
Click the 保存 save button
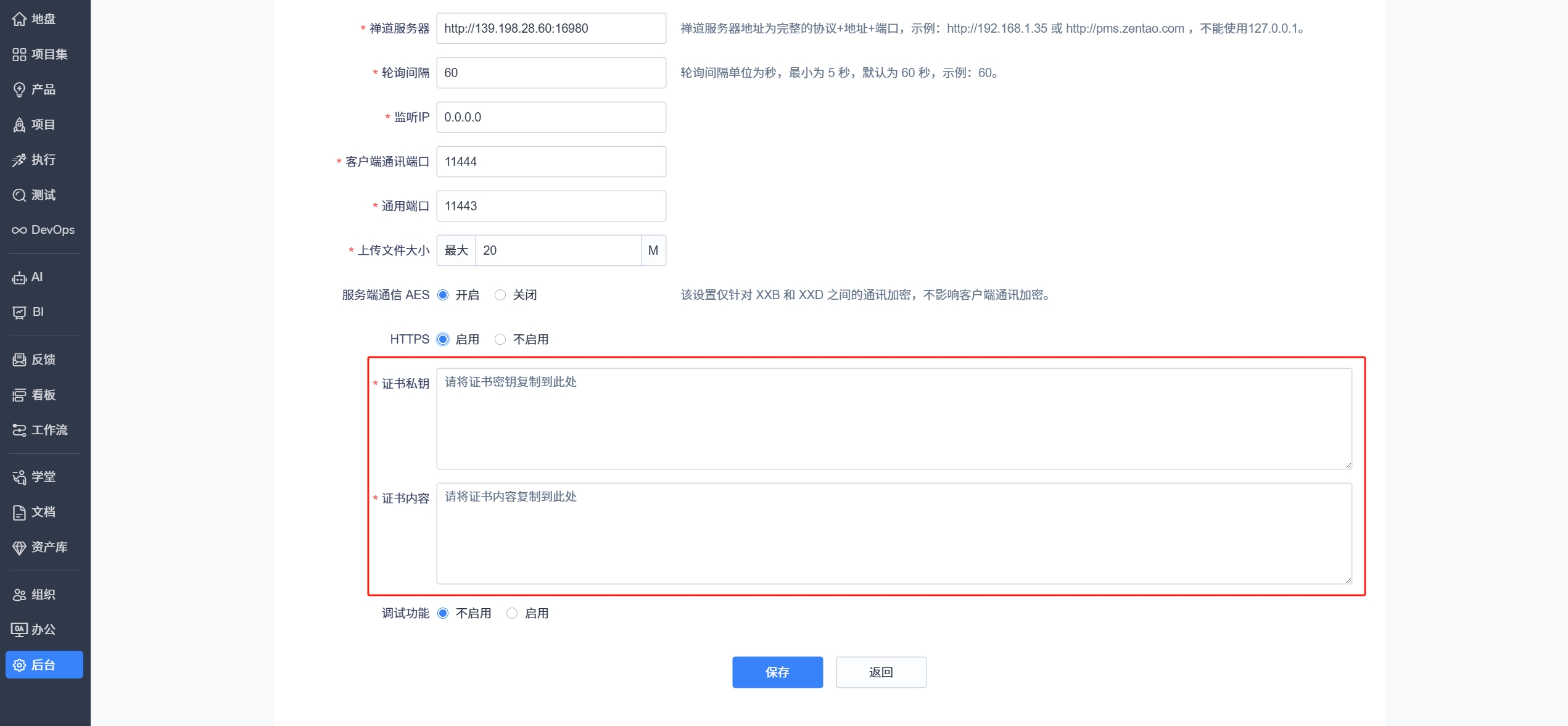pos(777,672)
